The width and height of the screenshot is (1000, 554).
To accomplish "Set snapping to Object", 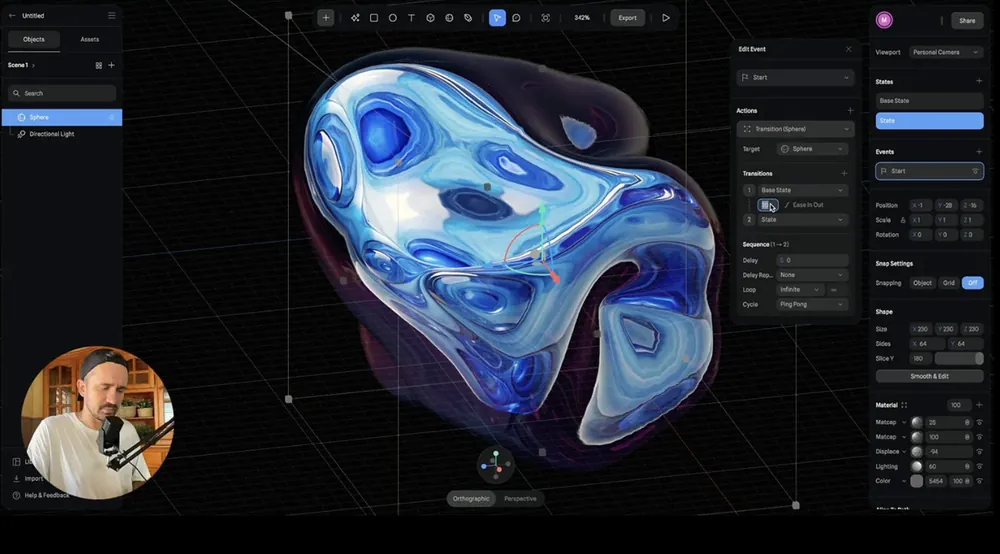I will click(x=922, y=283).
